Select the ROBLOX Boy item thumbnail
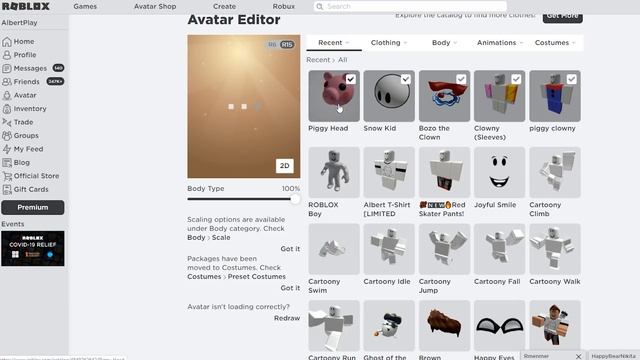Image resolution: width=640 pixels, height=360 pixels. tap(334, 173)
